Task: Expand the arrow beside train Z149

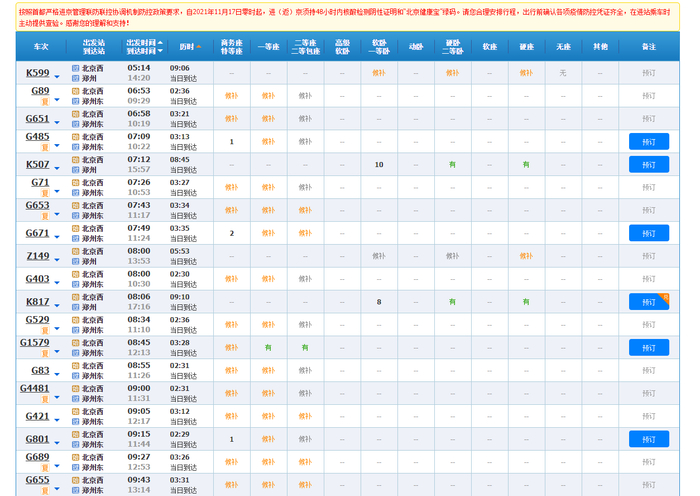Action: coord(57,260)
